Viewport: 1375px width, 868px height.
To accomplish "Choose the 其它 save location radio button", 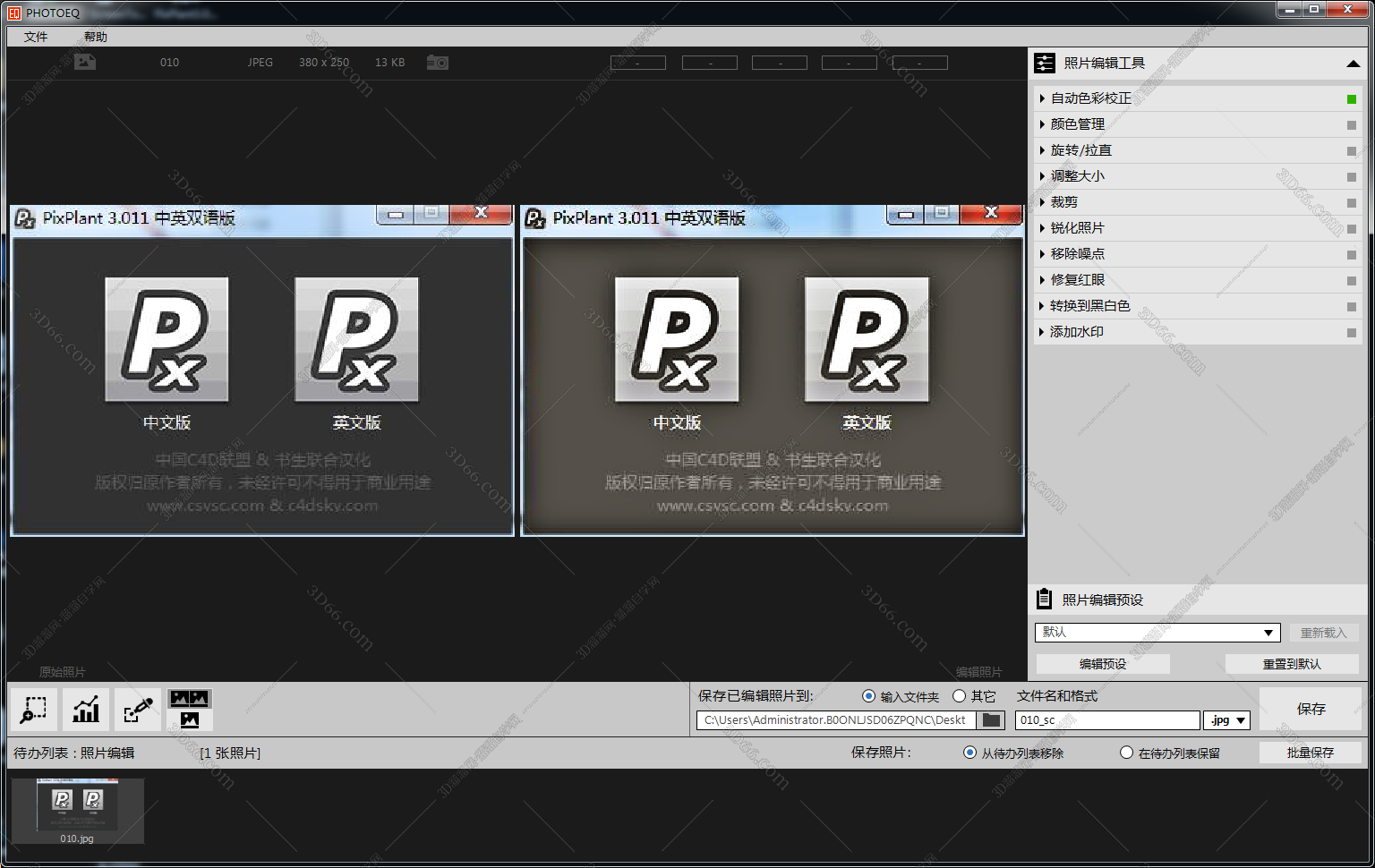I will [960, 696].
